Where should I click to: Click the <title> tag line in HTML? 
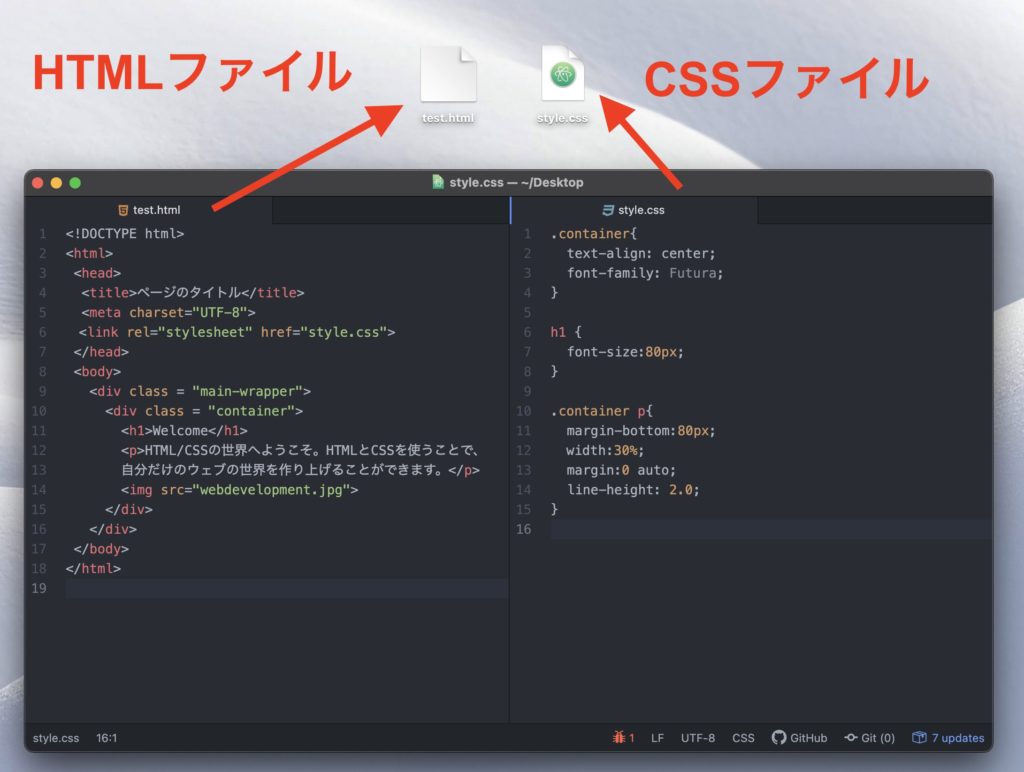(193, 293)
